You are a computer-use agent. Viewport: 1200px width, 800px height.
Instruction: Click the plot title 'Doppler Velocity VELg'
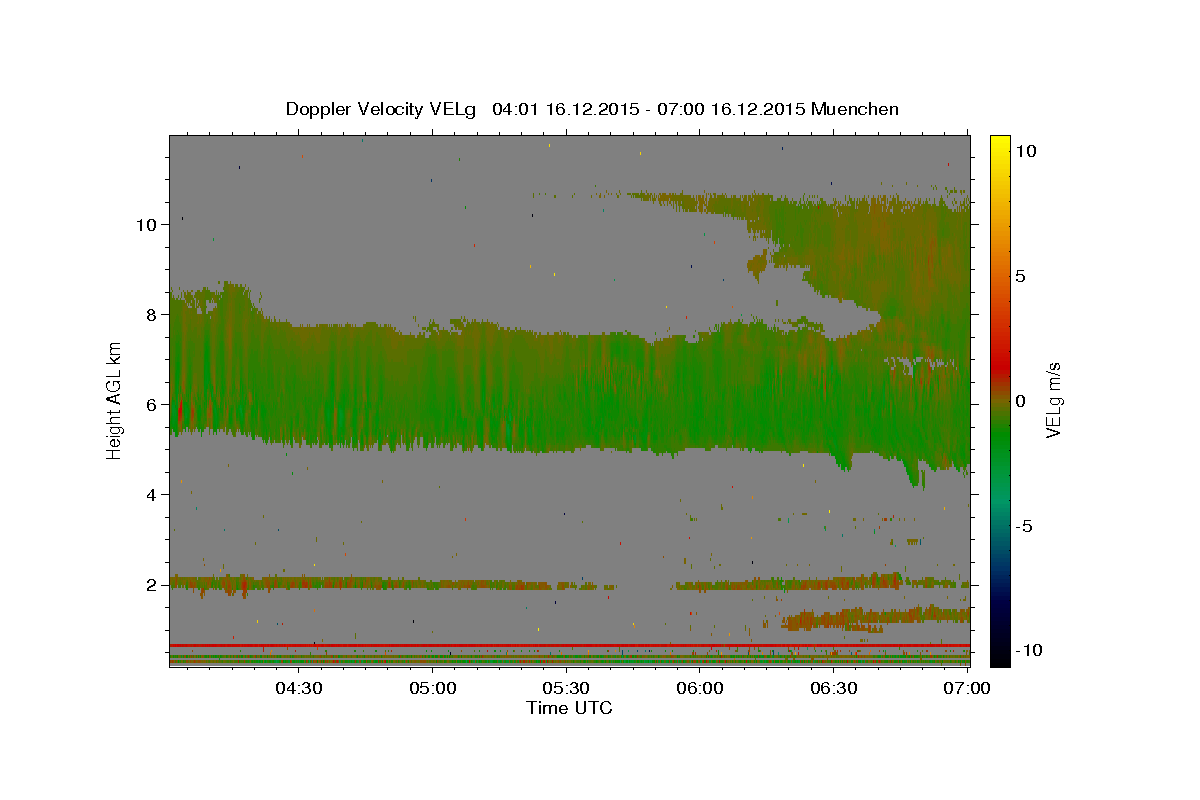(x=383, y=109)
